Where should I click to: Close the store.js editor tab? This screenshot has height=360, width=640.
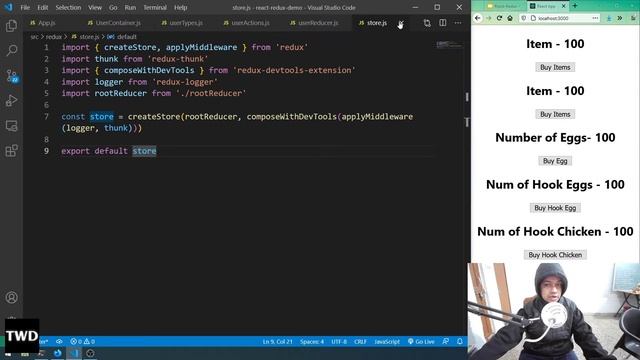[x=400, y=23]
